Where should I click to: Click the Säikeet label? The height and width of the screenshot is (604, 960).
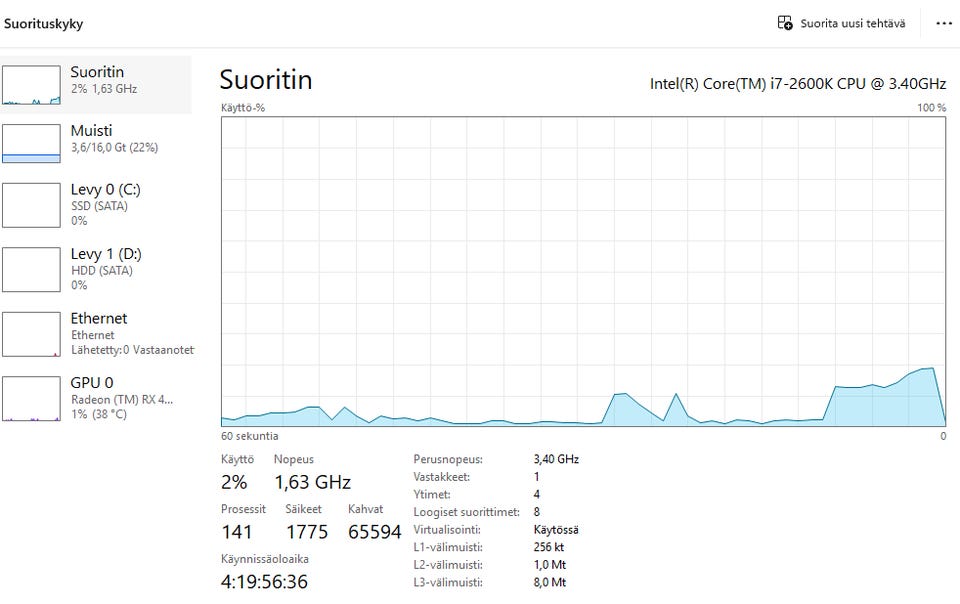pyautogui.click(x=304, y=509)
